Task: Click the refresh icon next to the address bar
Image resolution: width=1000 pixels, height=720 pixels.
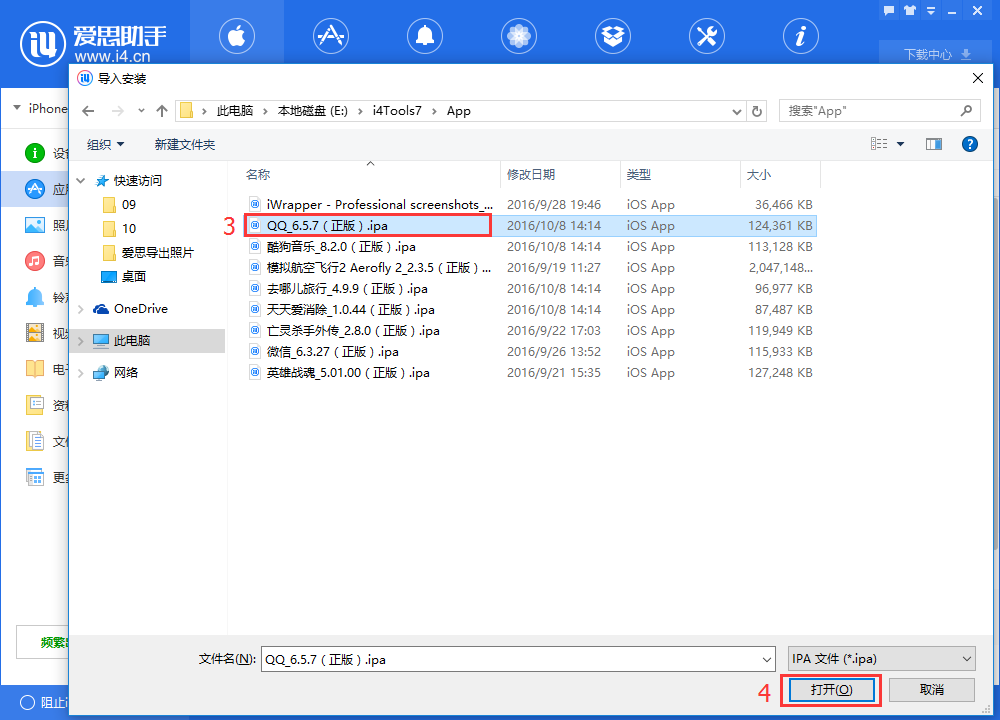Action: 757,111
